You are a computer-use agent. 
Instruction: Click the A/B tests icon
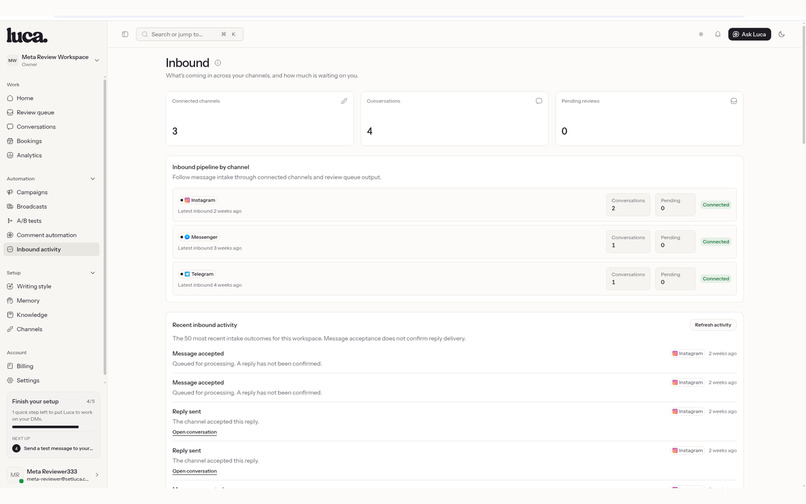[x=10, y=221]
